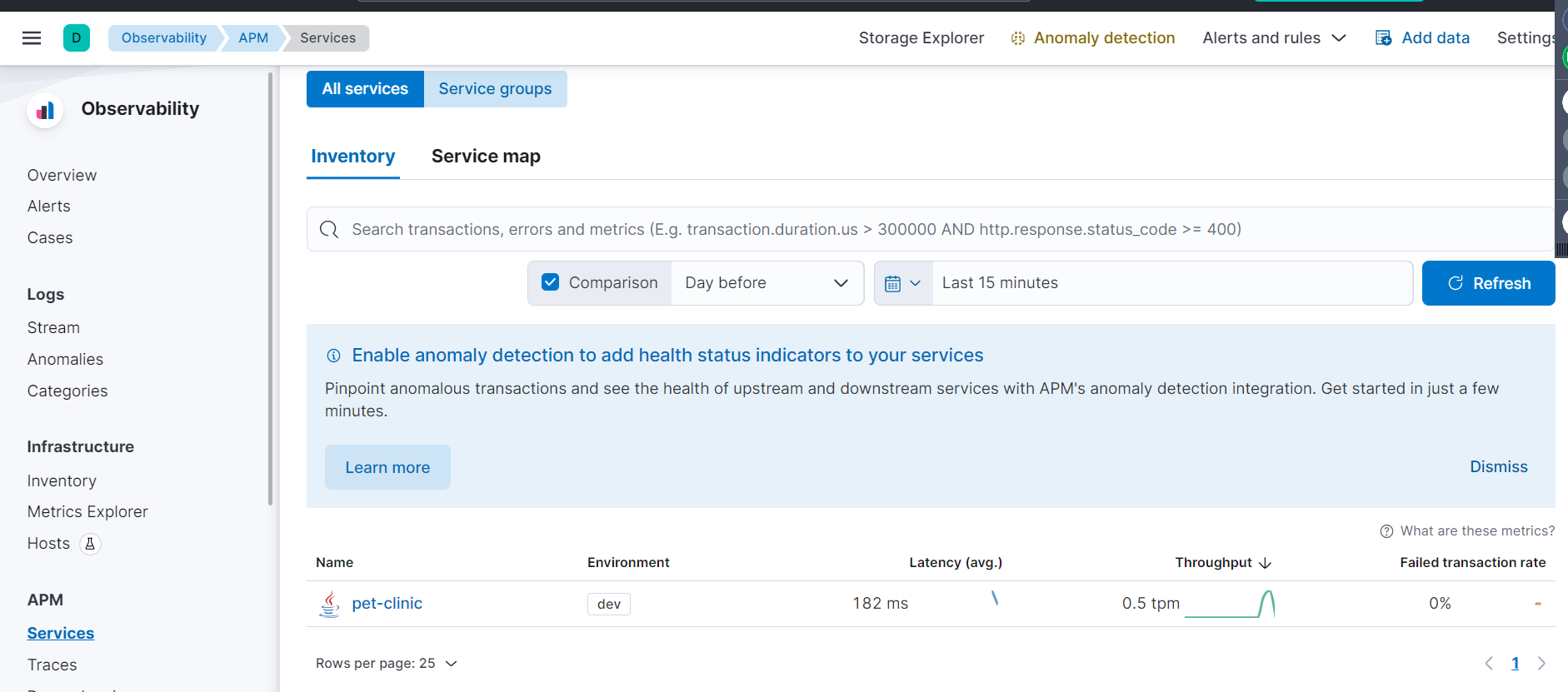Click the Hosts beta flask icon
This screenshot has height=692, width=1568.
click(x=90, y=544)
